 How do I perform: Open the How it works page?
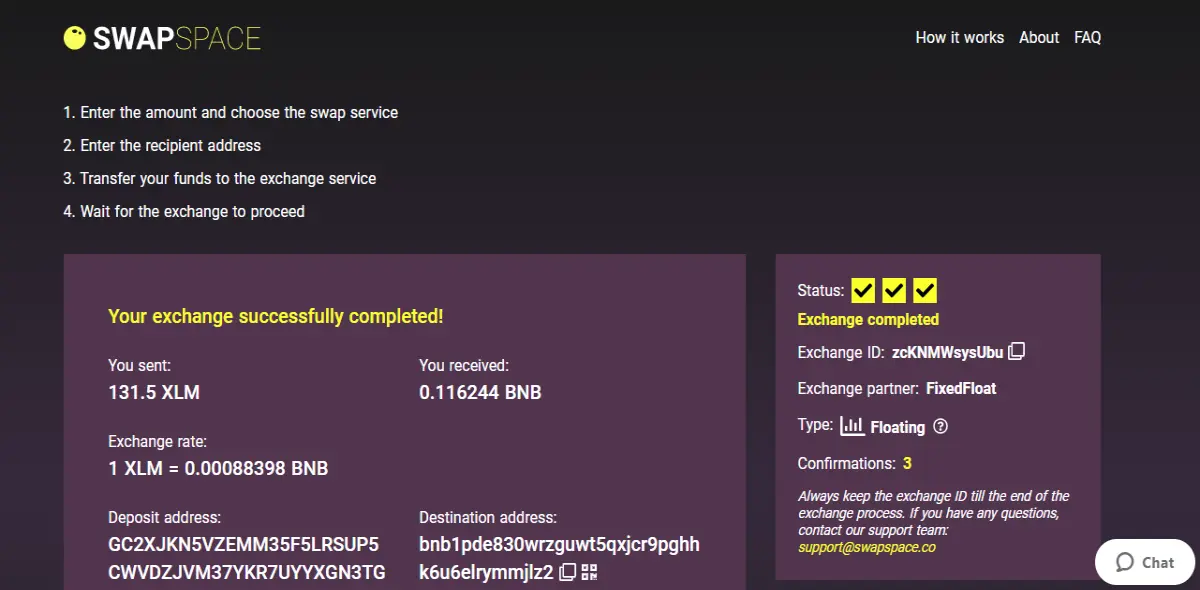coord(960,37)
